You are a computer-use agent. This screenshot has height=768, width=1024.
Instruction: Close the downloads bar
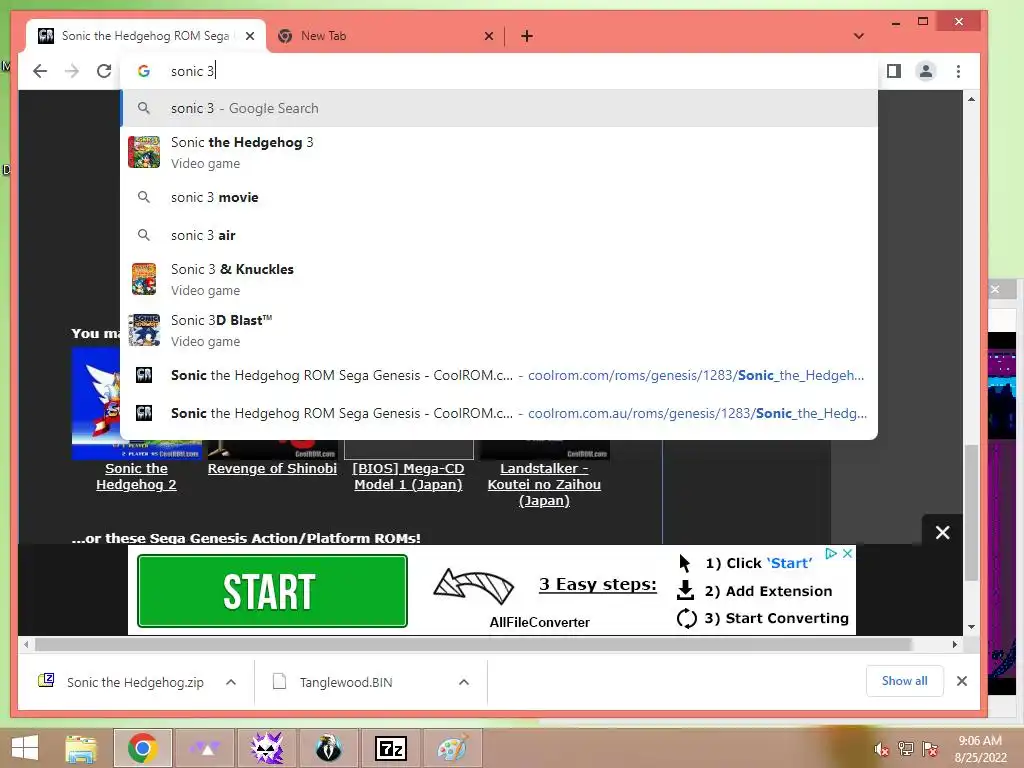click(962, 681)
